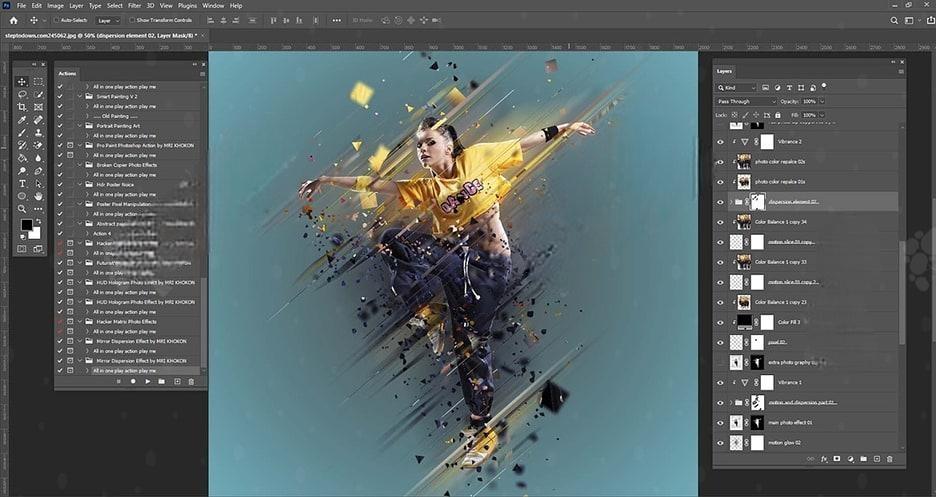
Task: Open the Image menu
Action: pos(55,5)
